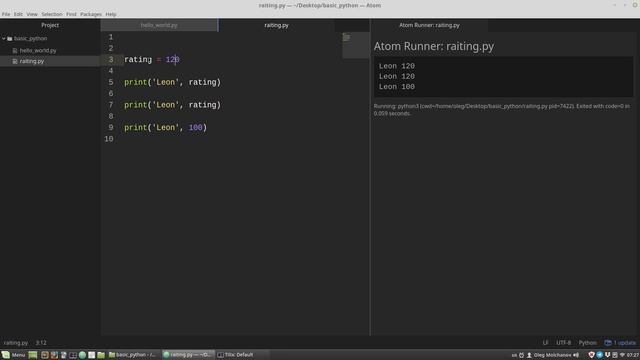Open the File menu

click(6, 14)
